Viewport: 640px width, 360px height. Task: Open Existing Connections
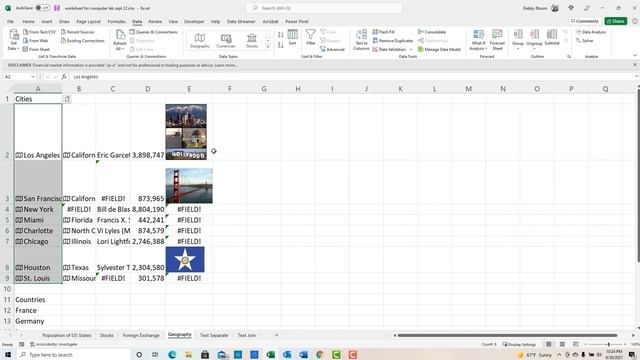tap(82, 40)
